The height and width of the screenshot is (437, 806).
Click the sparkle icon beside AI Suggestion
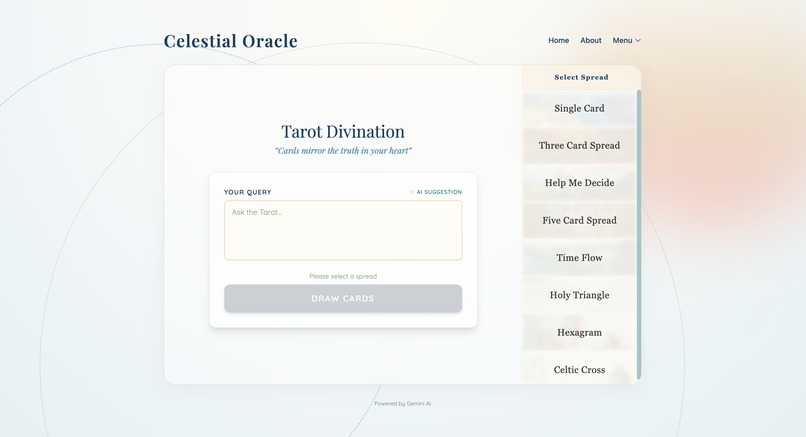(411, 192)
